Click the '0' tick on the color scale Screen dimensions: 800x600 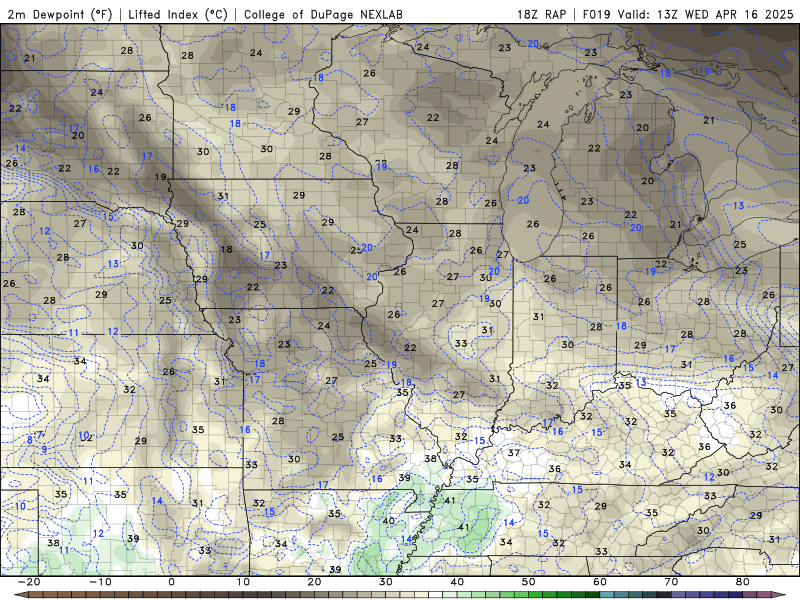171,582
